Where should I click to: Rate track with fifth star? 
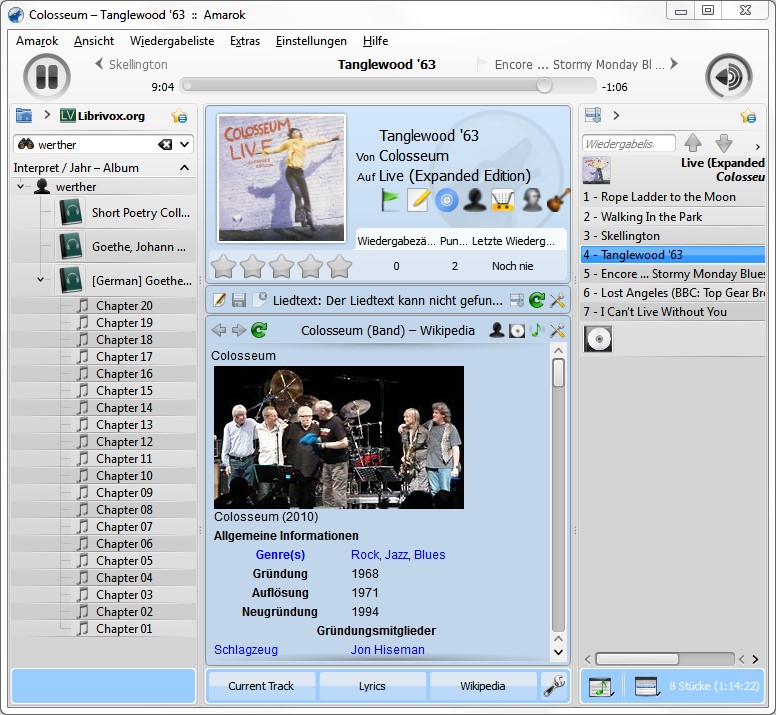[340, 266]
